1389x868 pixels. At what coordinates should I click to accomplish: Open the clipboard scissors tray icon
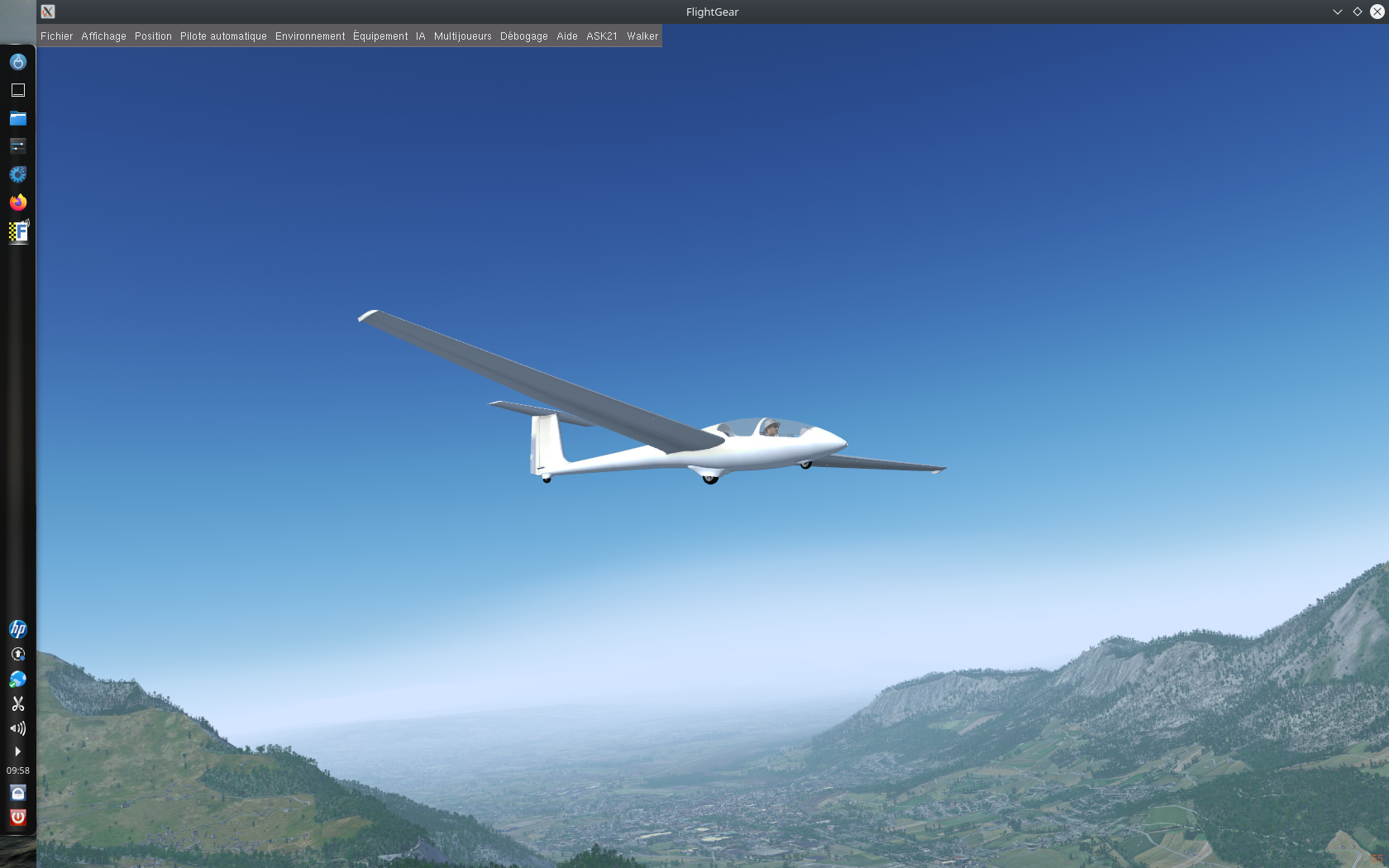click(18, 703)
